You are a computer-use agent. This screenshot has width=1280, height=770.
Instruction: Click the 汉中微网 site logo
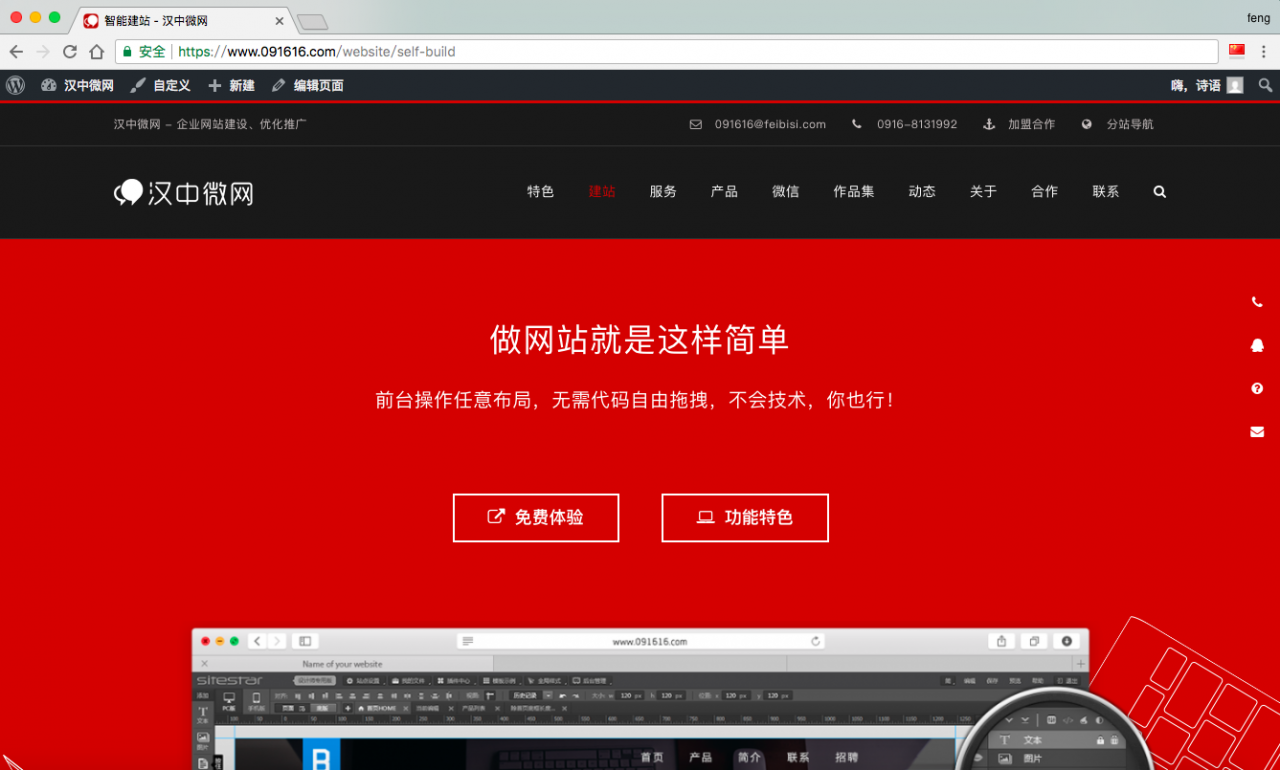[x=184, y=192]
